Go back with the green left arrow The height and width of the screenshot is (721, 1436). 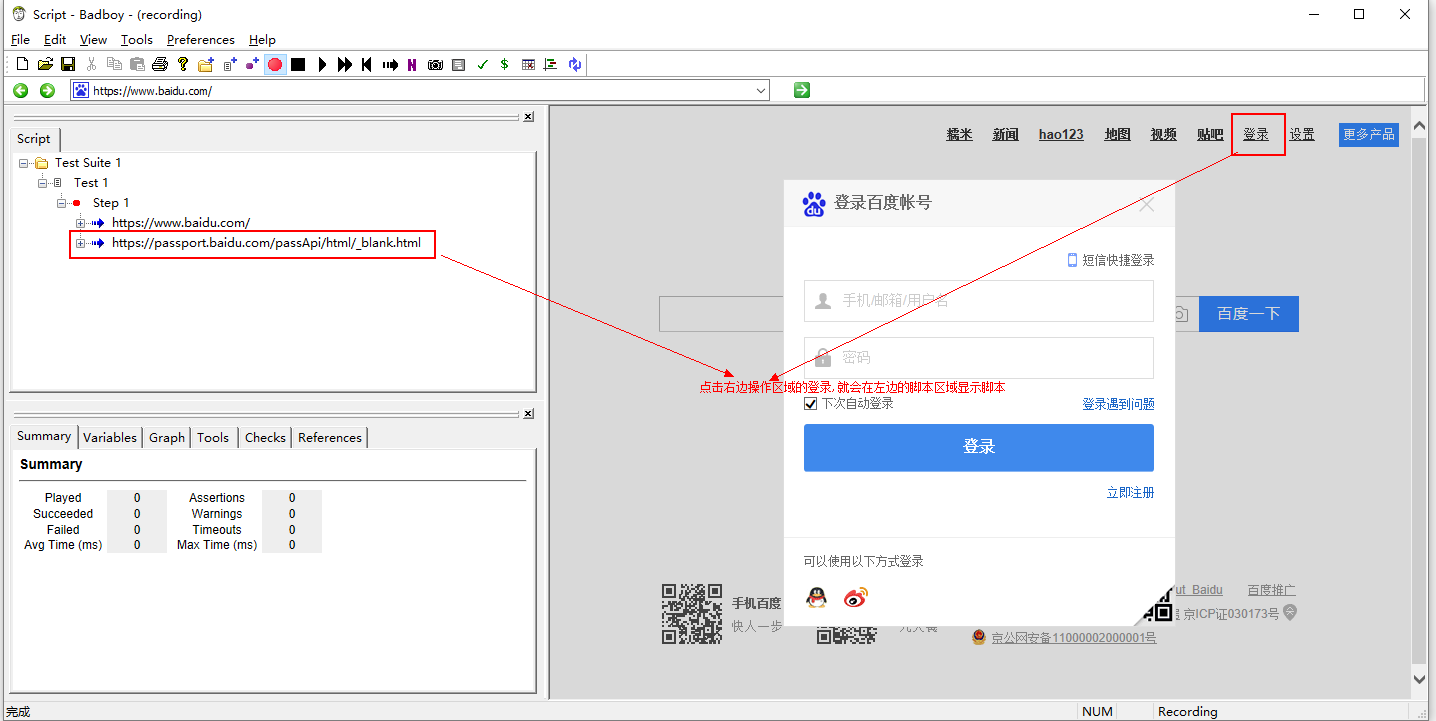[20, 90]
